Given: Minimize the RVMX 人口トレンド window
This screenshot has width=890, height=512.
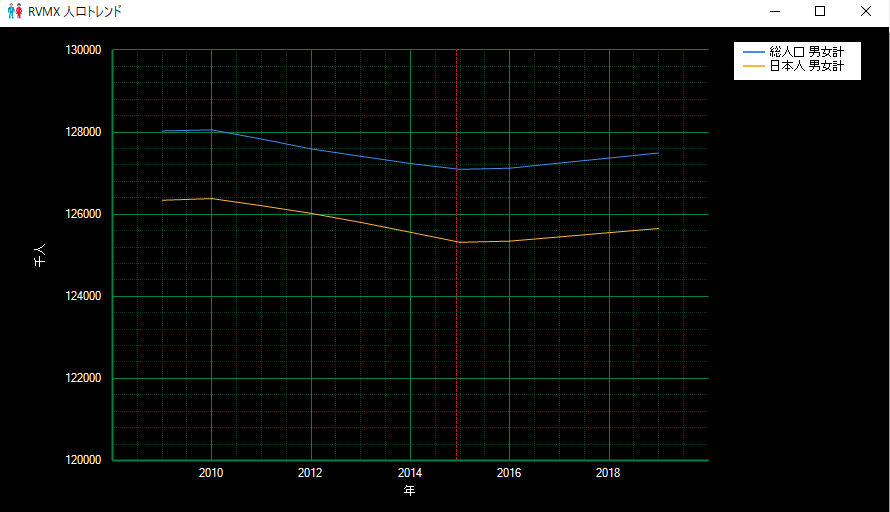Looking at the screenshot, I should (x=774, y=11).
